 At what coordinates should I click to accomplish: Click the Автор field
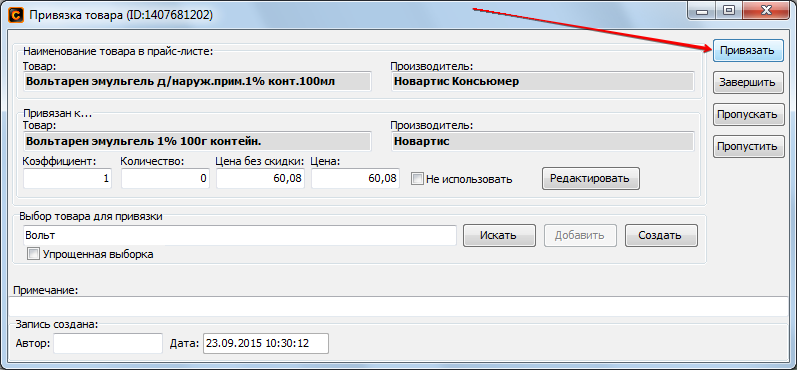click(108, 344)
